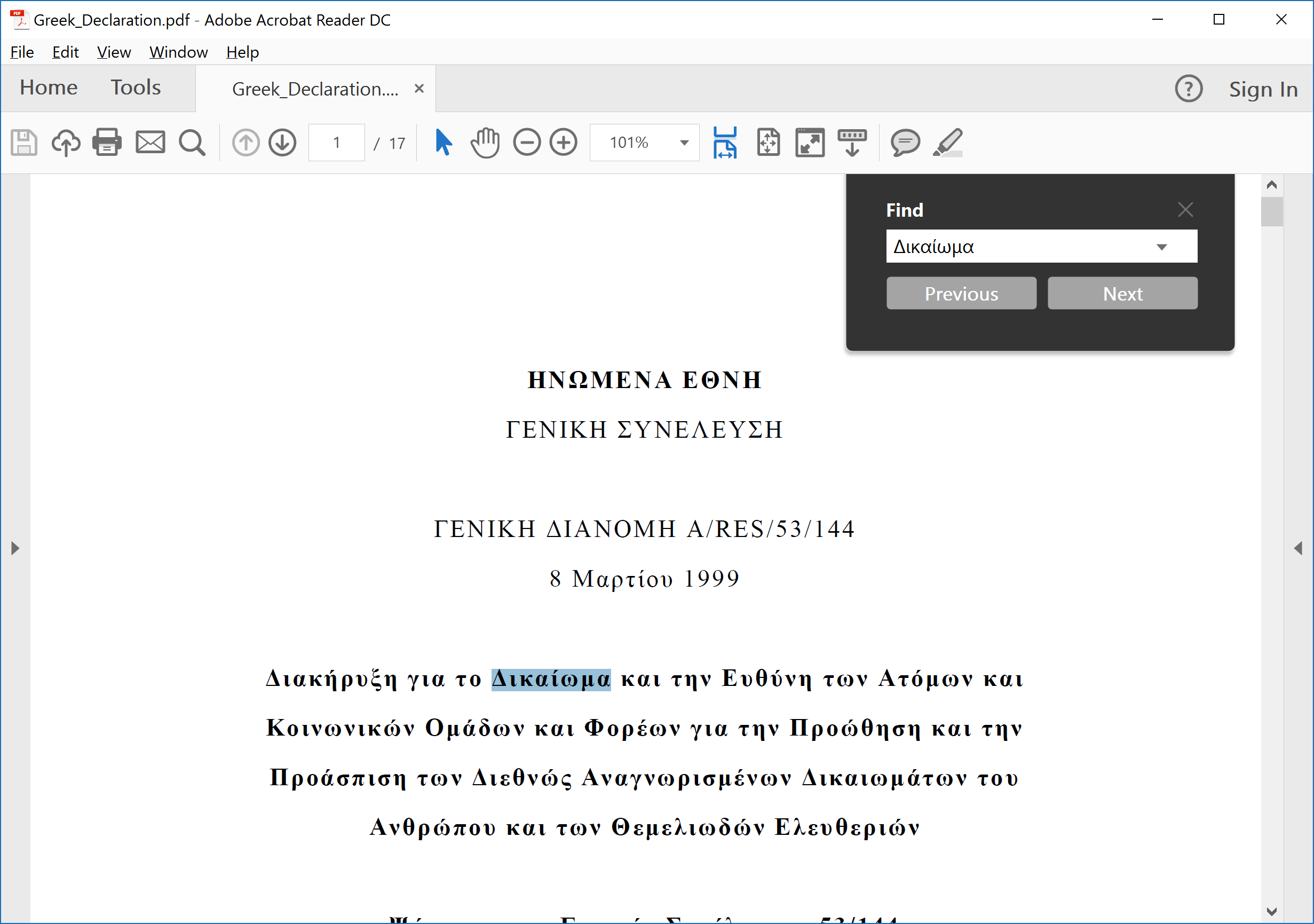Click the upload to cloud icon
This screenshot has height=924, width=1314.
tap(66, 143)
